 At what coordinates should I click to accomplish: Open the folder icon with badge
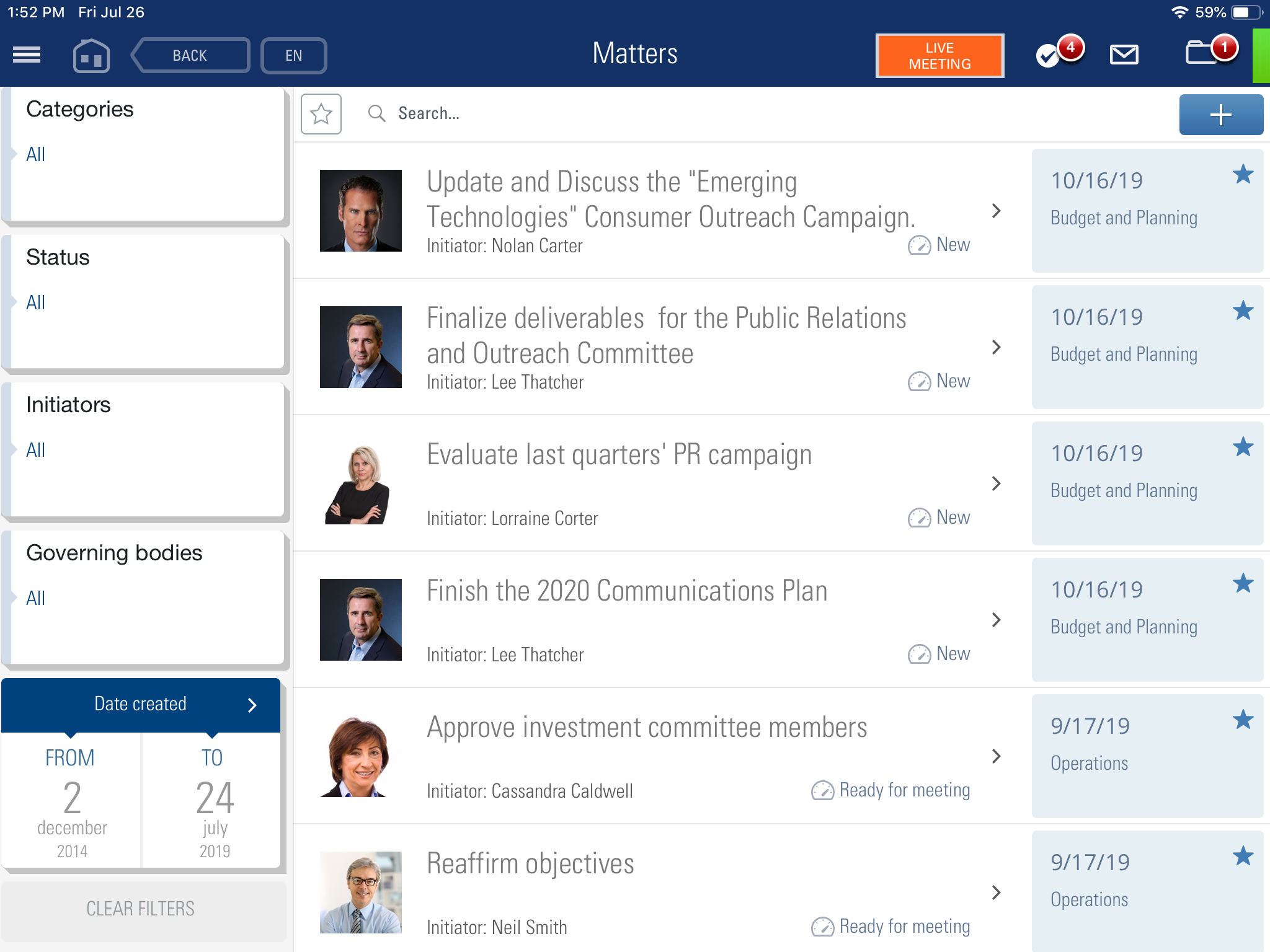click(x=1202, y=53)
